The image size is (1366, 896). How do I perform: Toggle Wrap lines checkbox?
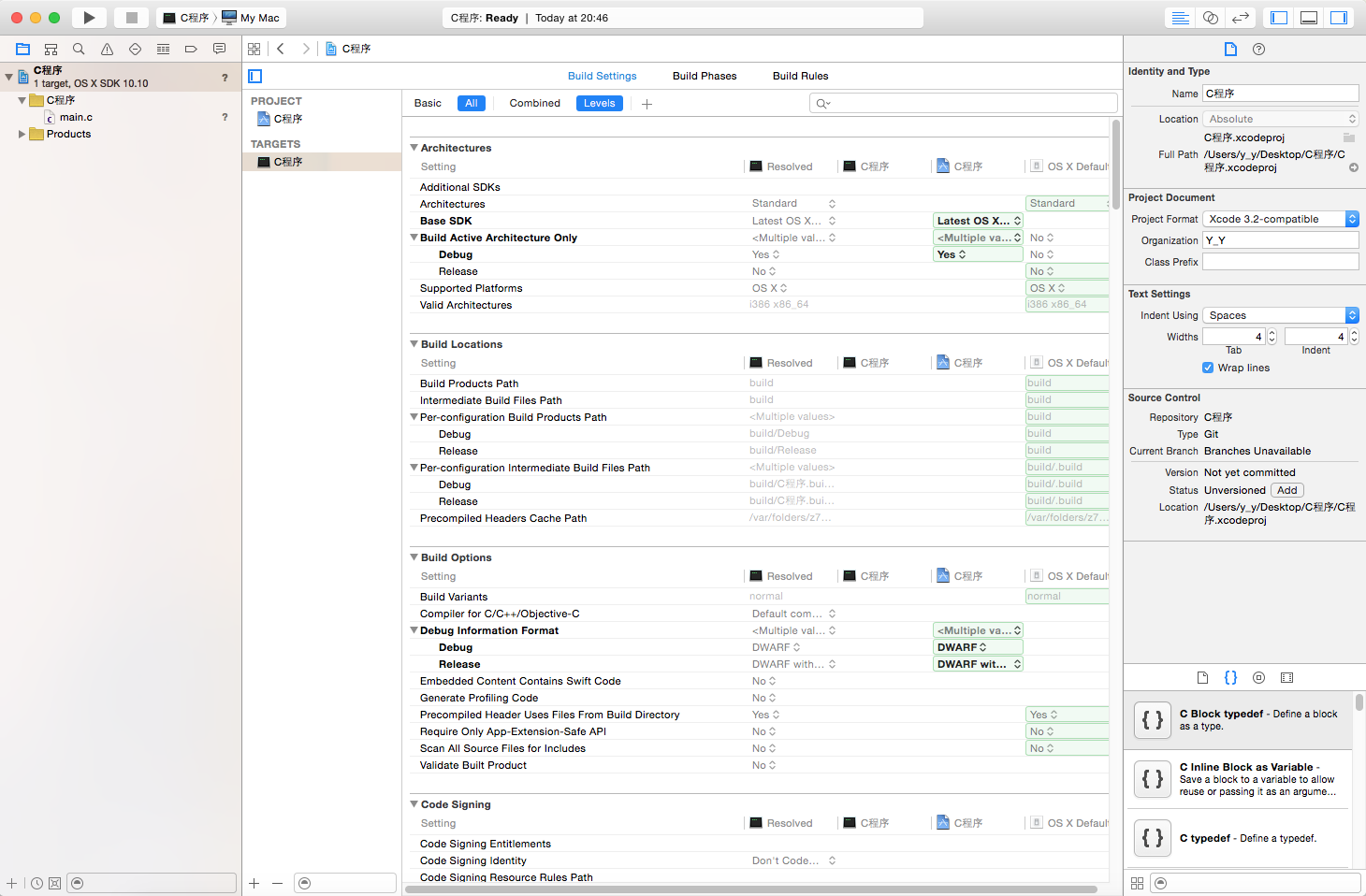[1208, 368]
